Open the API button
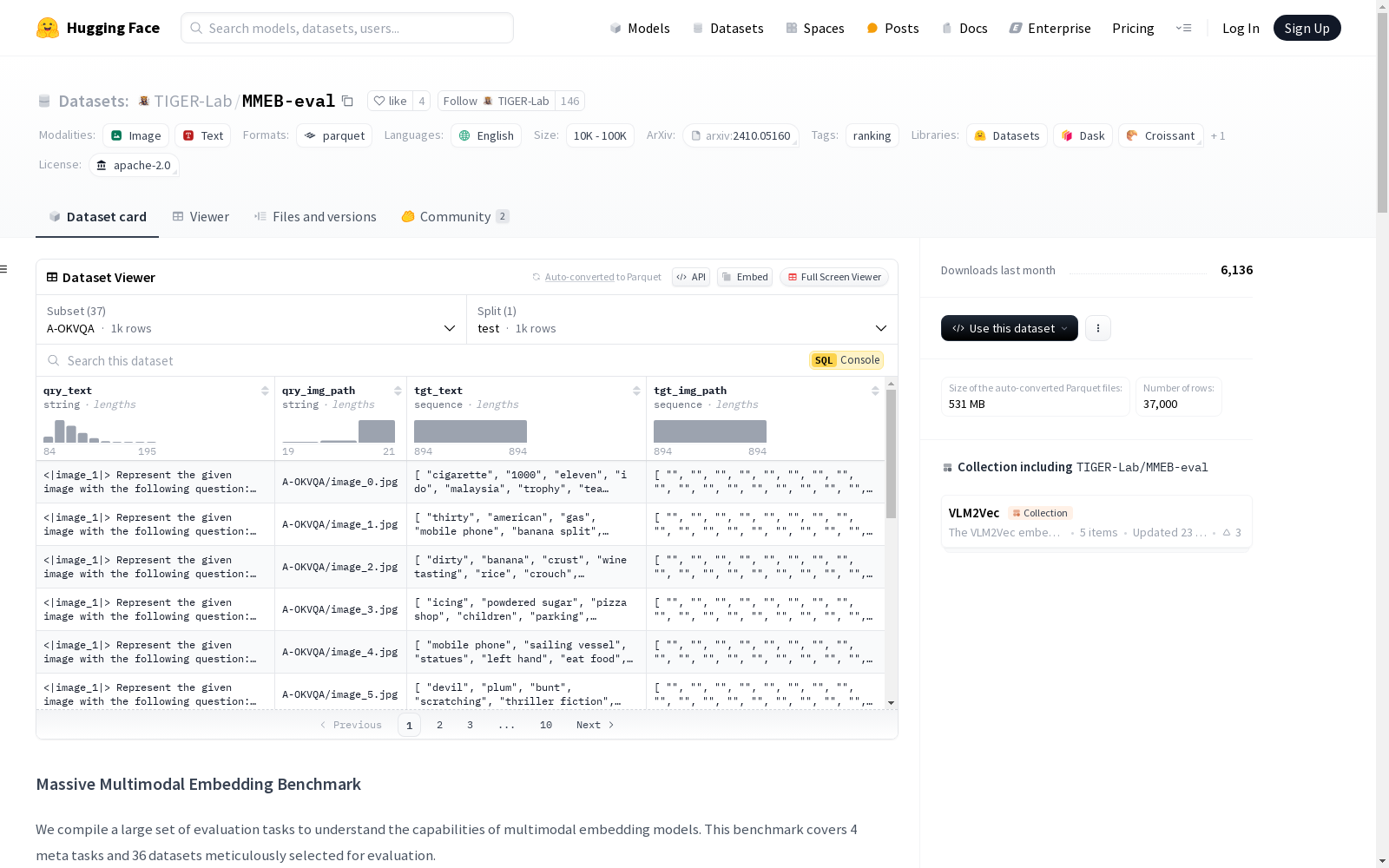 click(x=691, y=277)
